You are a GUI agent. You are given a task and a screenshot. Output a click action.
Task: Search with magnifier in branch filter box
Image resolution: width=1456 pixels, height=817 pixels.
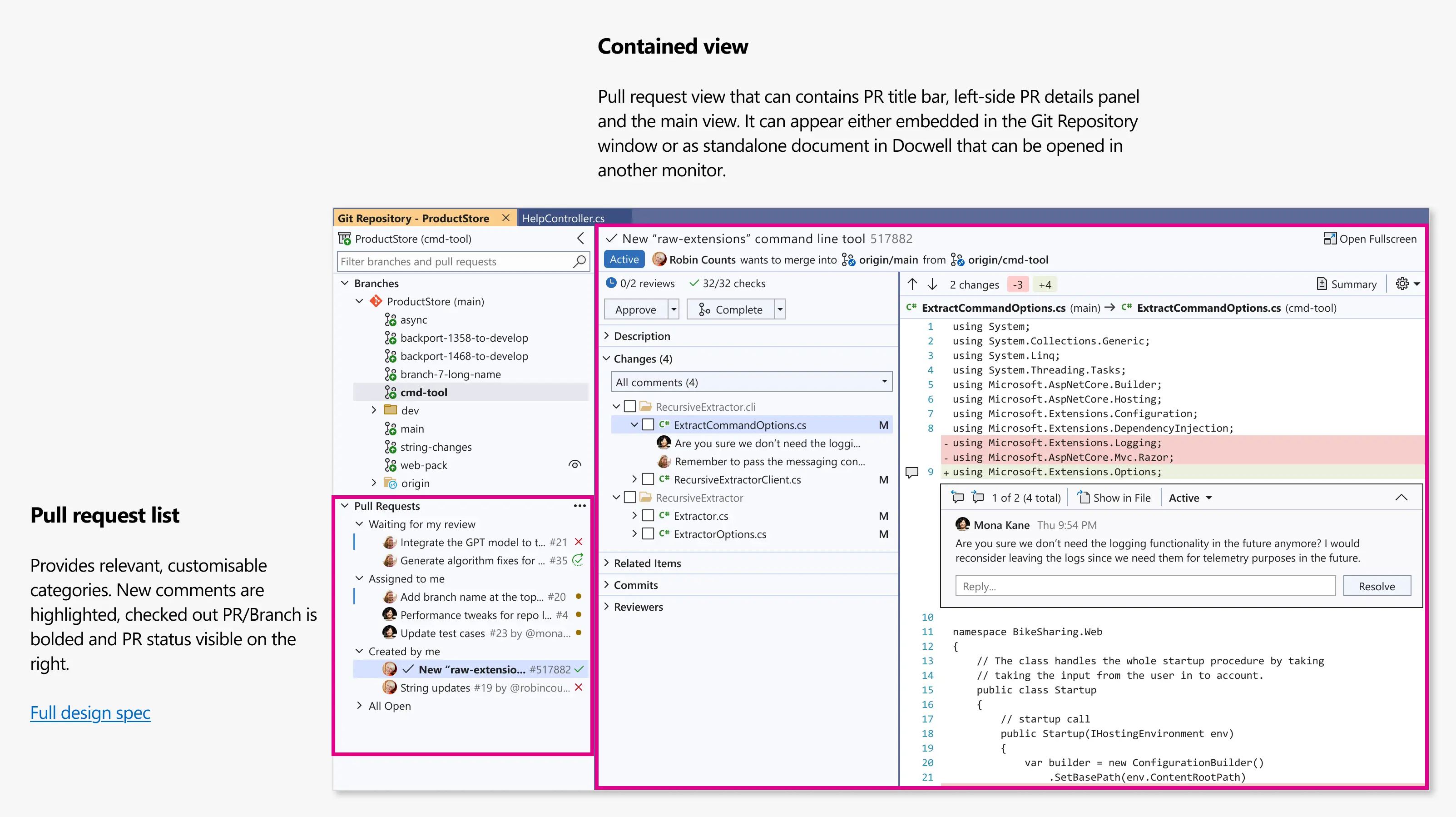pyautogui.click(x=579, y=261)
